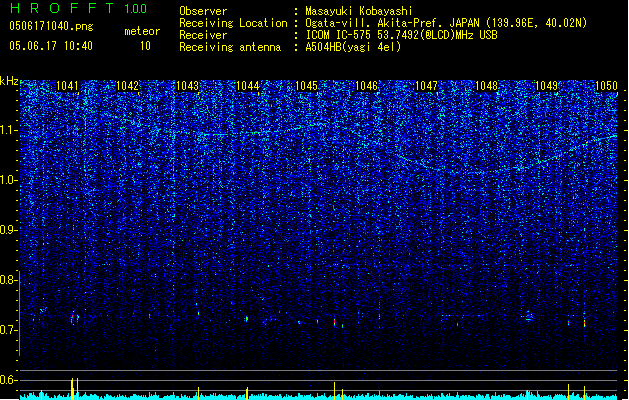Click the 0.8 kHz axis tick label
The width and height of the screenshot is (629, 400).
9,280
